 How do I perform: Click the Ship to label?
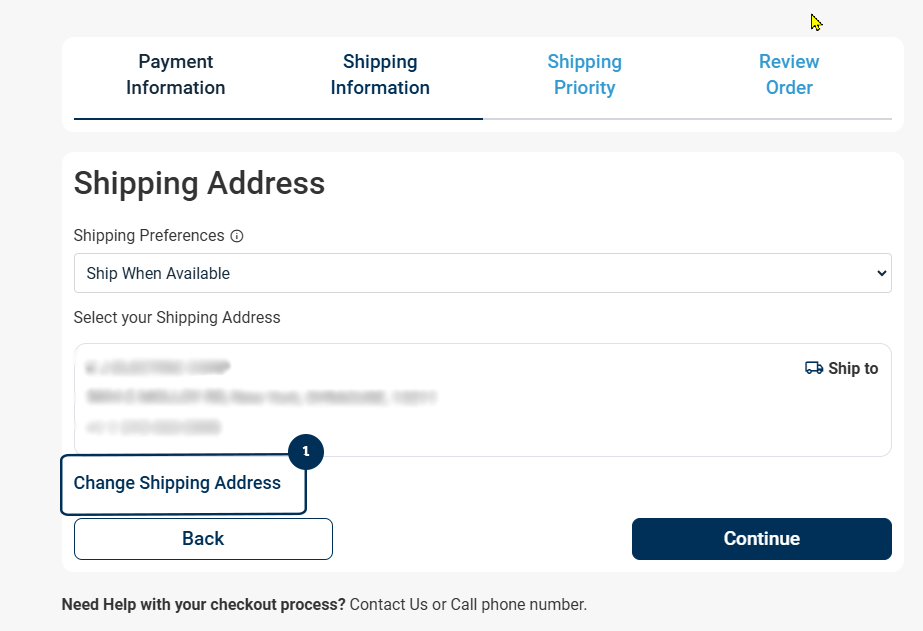coord(853,368)
